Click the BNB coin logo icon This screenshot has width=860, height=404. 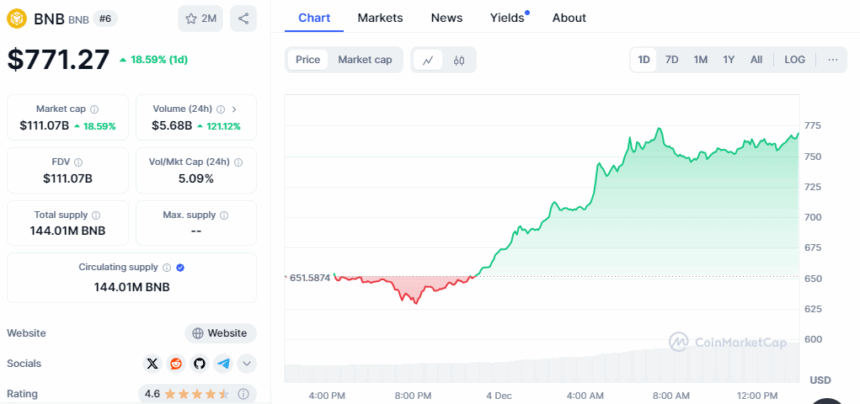(x=16, y=19)
